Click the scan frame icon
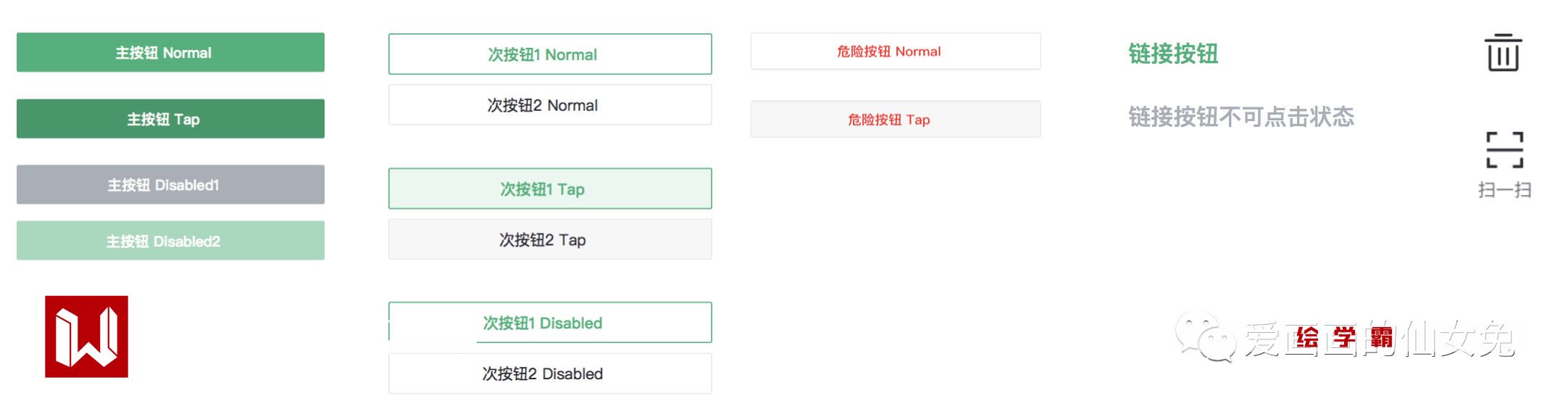This screenshot has width=1568, height=409. pos(1504,149)
